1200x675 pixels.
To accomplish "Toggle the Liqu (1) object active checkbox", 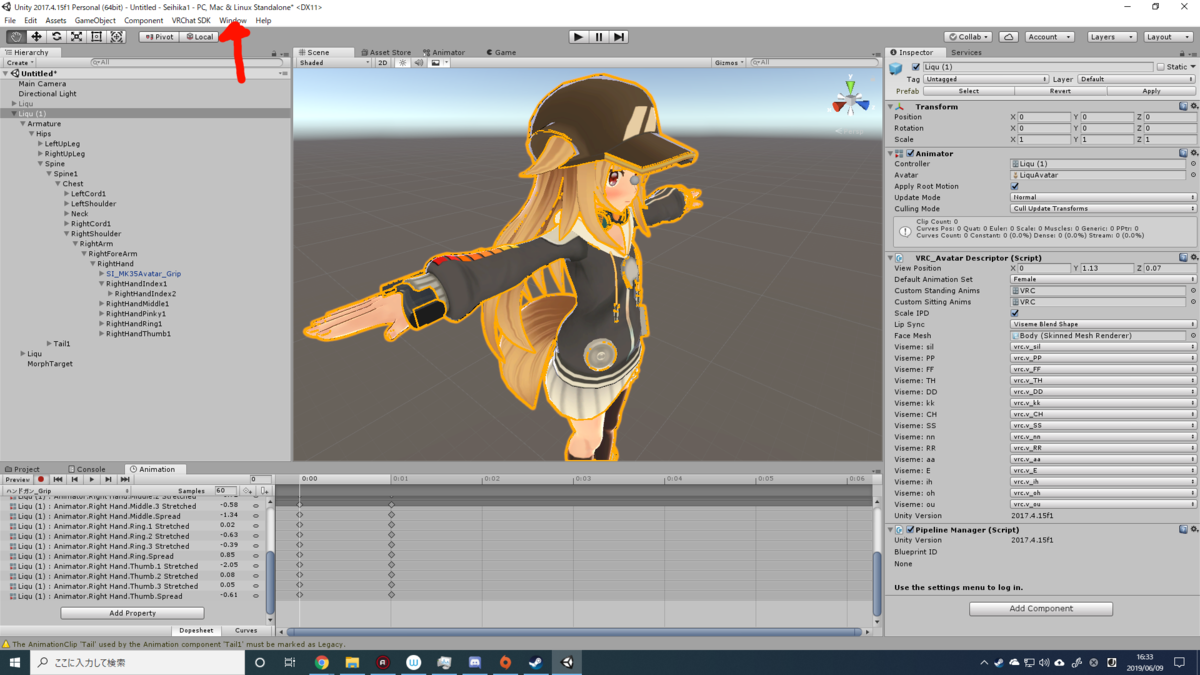I will pyautogui.click(x=915, y=67).
